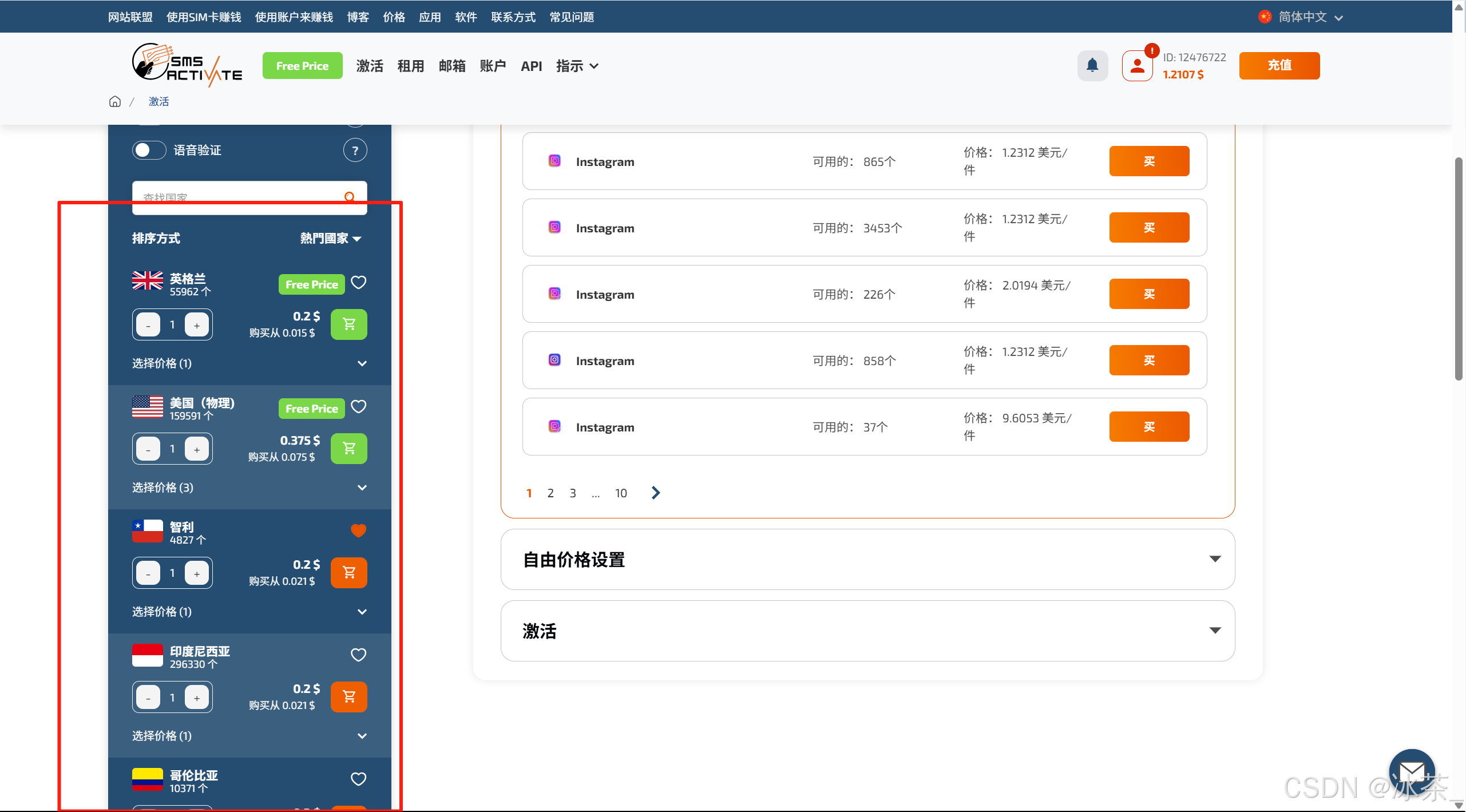Image resolution: width=1466 pixels, height=812 pixels.
Task: Open the Blog link in top bar
Action: [358, 17]
